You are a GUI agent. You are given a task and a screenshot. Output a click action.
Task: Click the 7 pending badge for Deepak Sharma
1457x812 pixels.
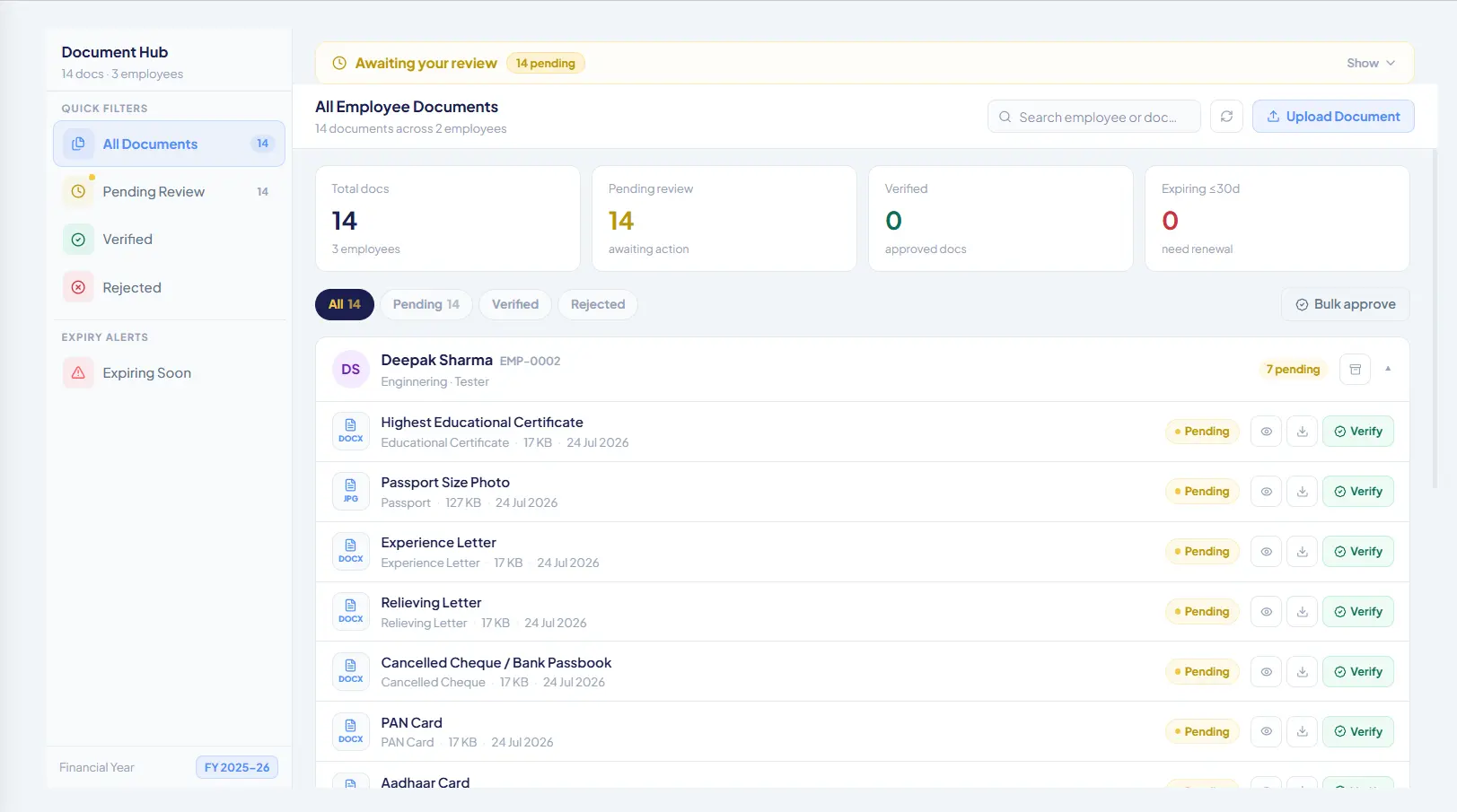(1293, 370)
